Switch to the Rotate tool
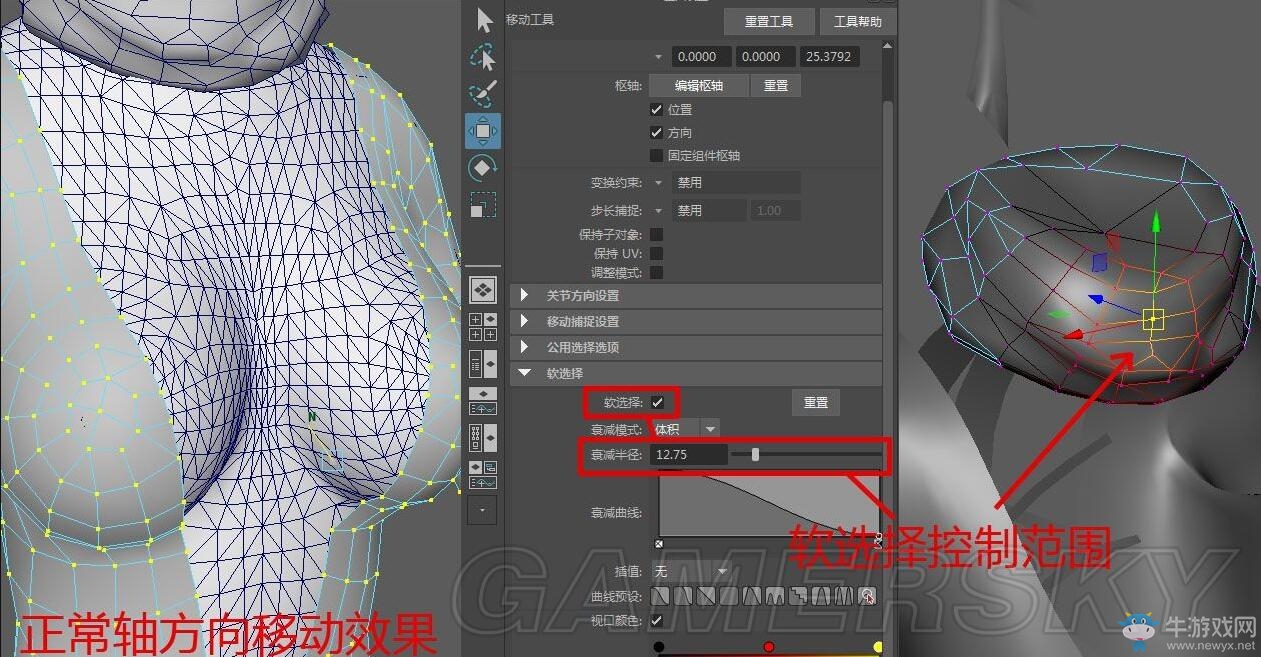The width and height of the screenshot is (1261, 657). (x=483, y=167)
